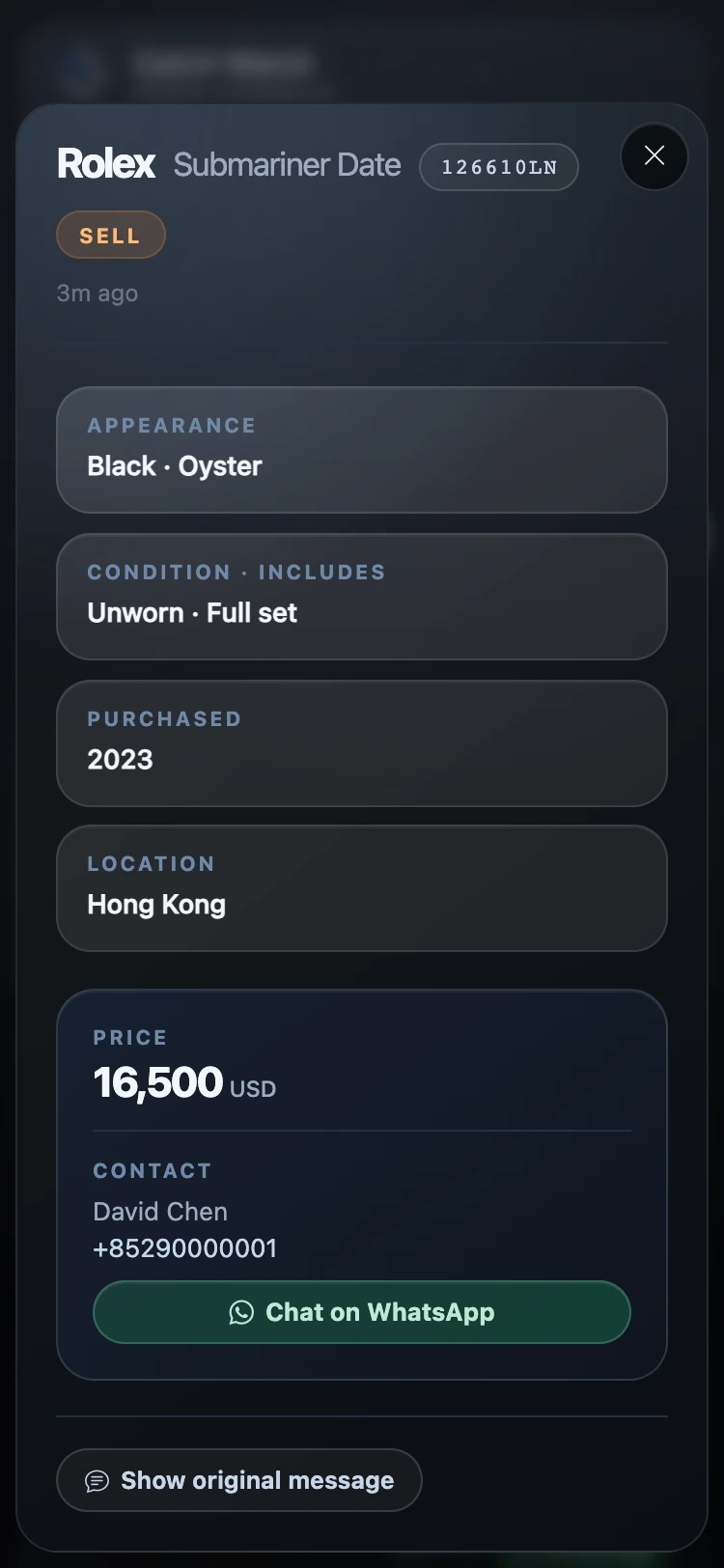Click the SELL listing type badge
The image size is (724, 1568).
tap(111, 236)
